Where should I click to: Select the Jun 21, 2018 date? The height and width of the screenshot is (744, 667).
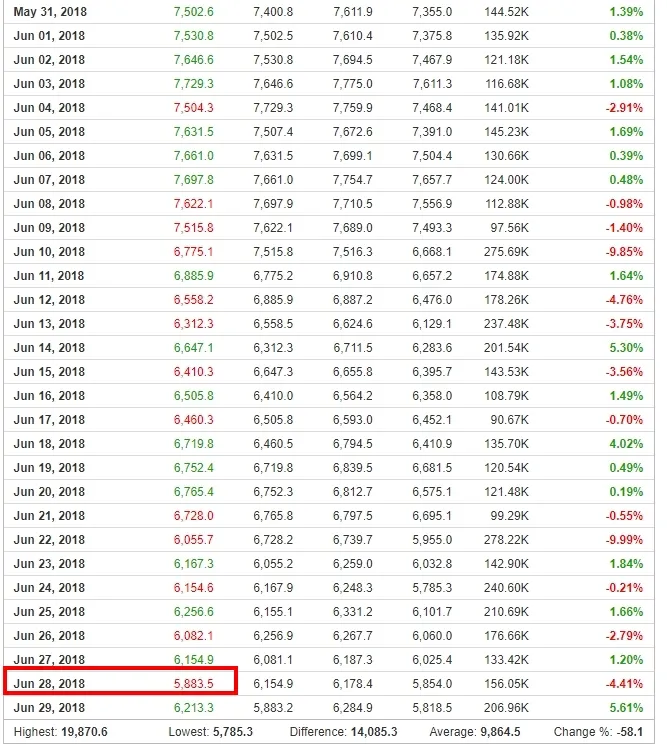coord(49,516)
